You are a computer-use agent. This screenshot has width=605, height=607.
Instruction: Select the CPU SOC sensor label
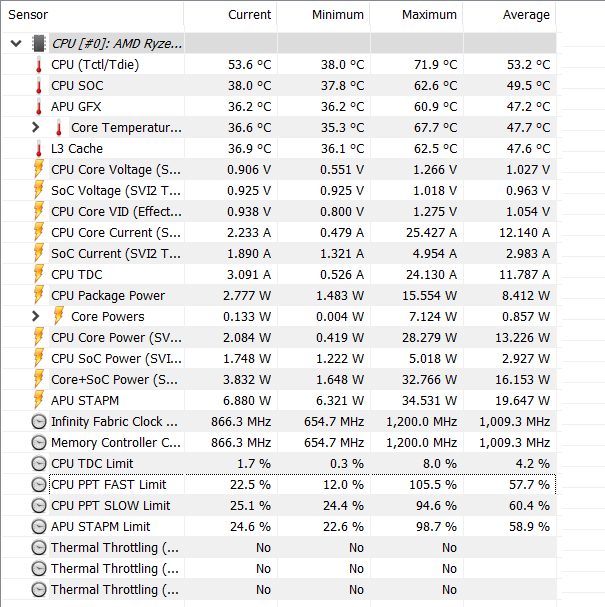pos(77,86)
